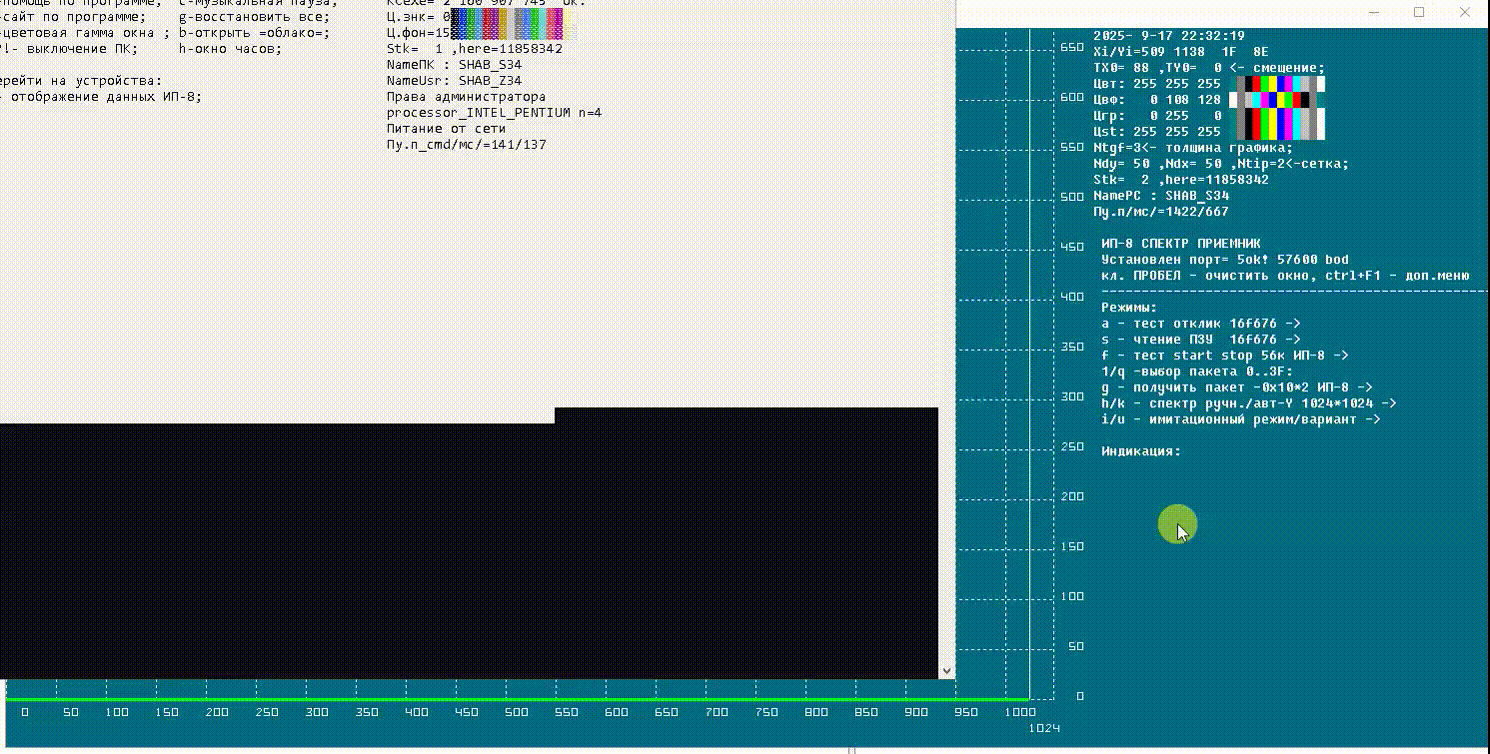Click 'b-открыть =облако=' in the left window
The width and height of the screenshot is (1490, 754).
(254, 33)
